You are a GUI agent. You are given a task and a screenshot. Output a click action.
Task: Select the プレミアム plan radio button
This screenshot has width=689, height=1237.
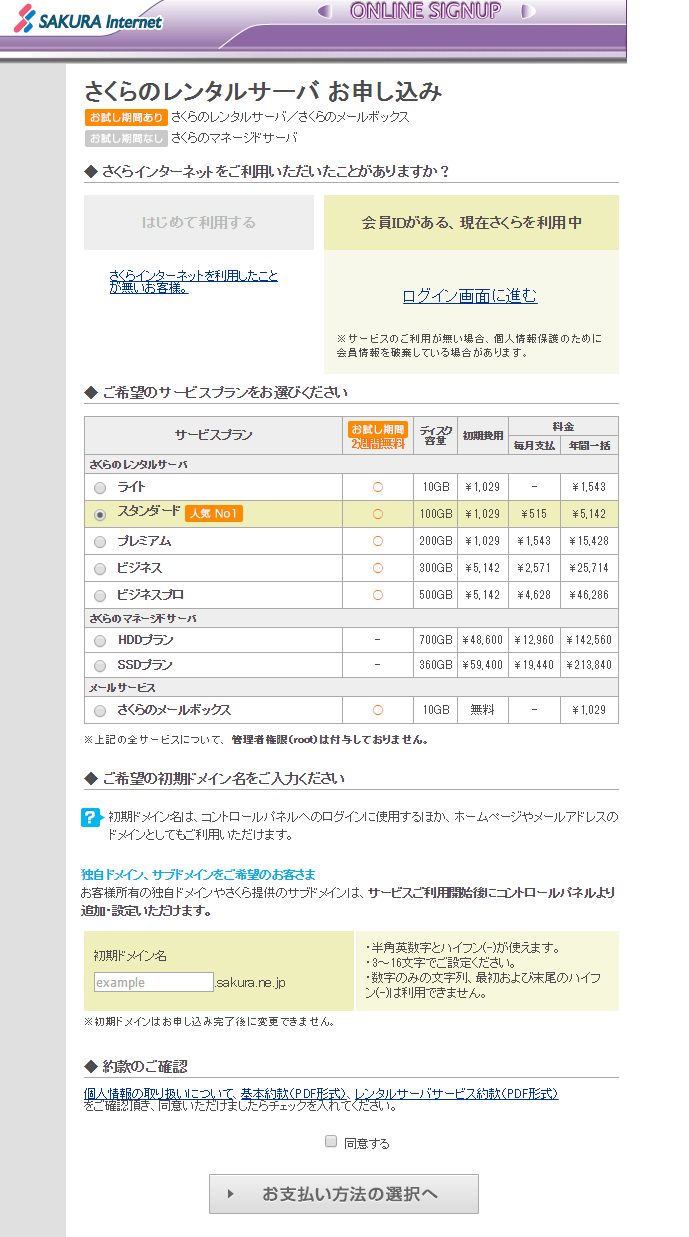tap(99, 542)
